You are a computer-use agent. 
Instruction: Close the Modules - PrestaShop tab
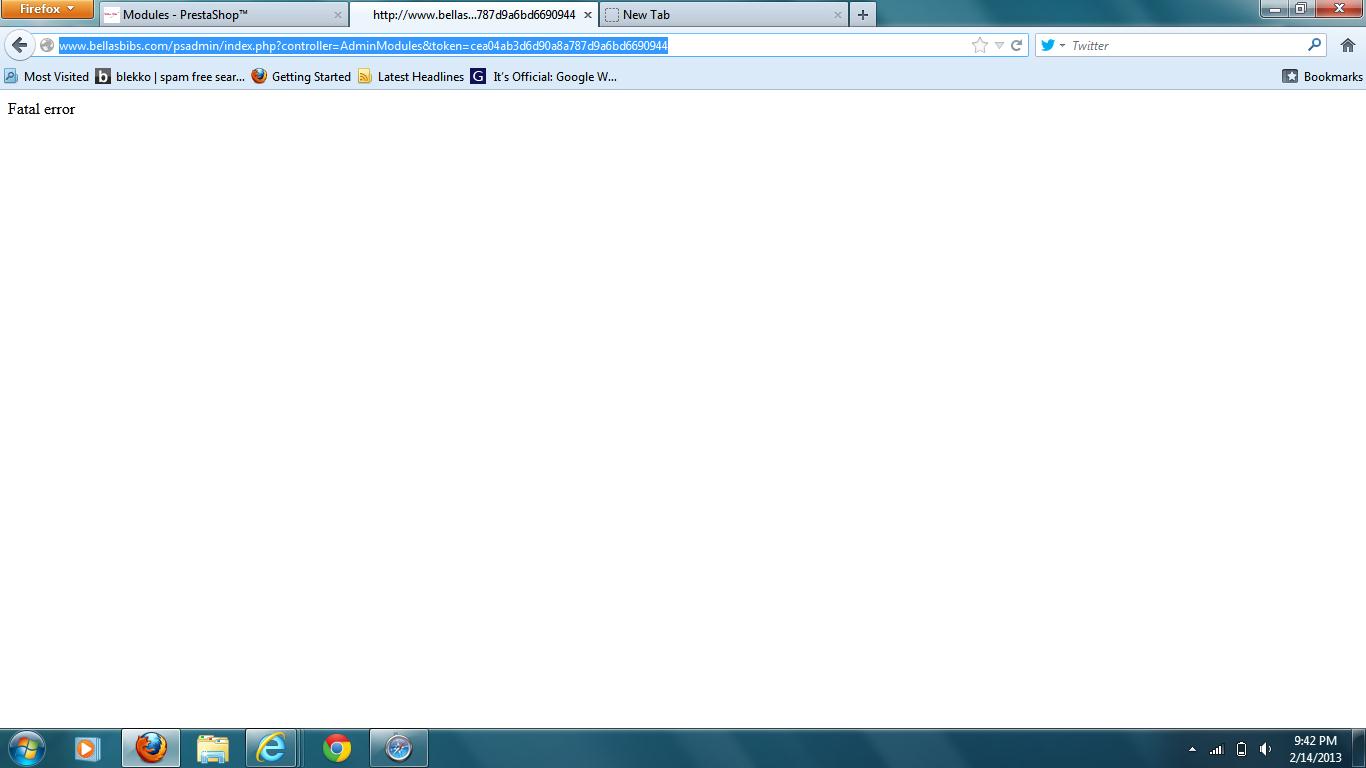click(338, 15)
